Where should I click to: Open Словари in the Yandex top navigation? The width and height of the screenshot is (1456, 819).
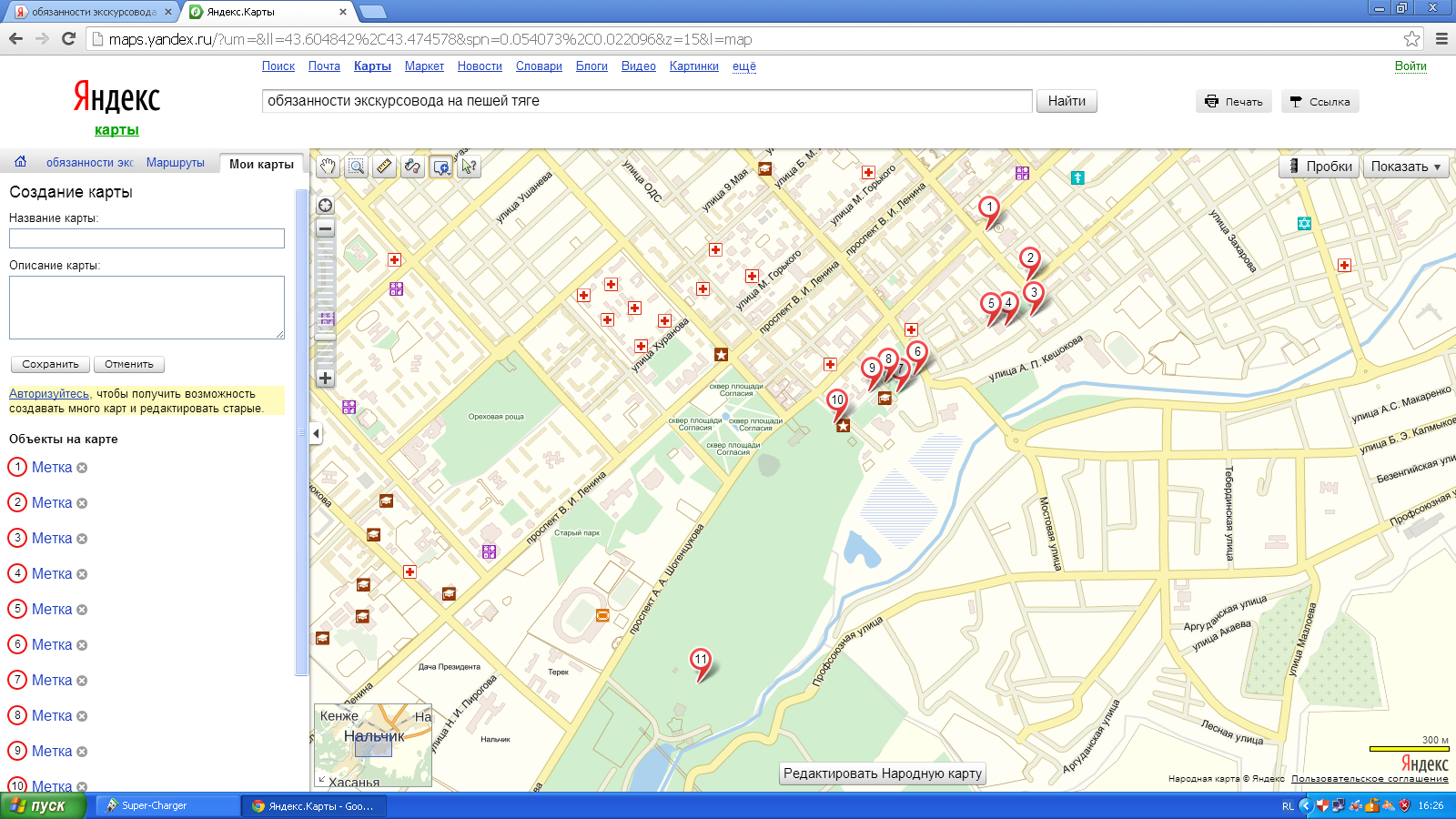(539, 66)
